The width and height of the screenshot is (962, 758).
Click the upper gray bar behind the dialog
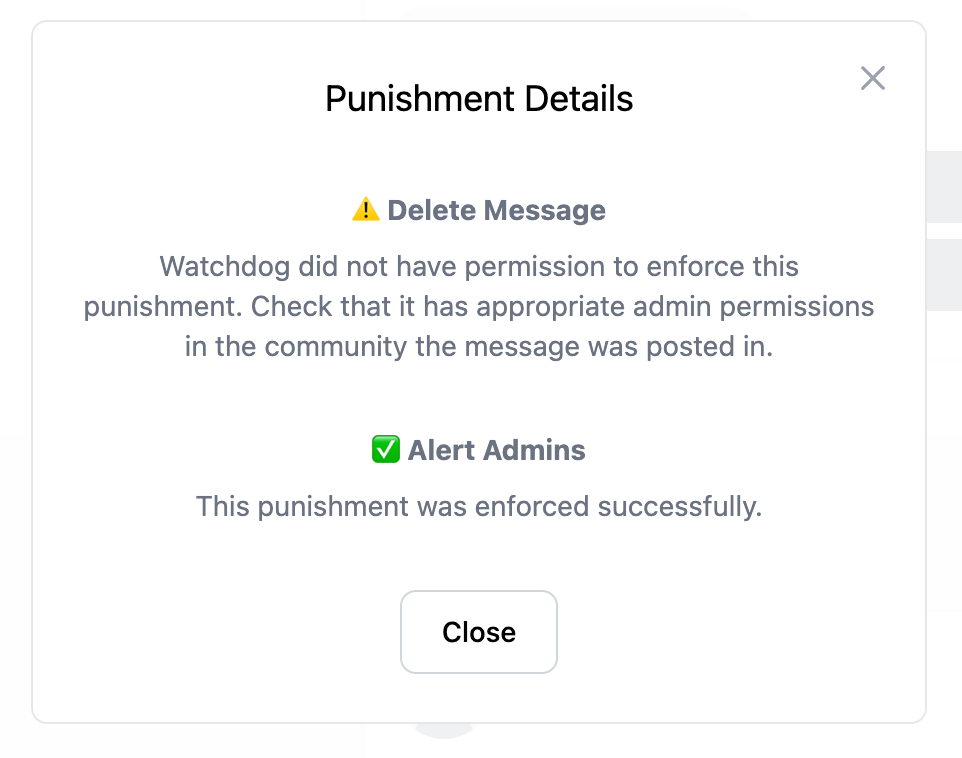click(x=944, y=186)
